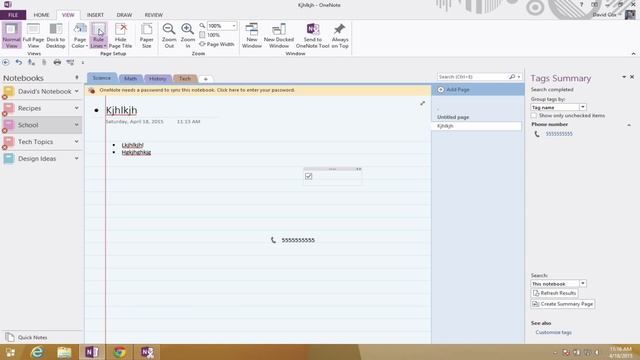Open File Explorer from taskbar
Screen dimensions: 640x360
pos(64,352)
